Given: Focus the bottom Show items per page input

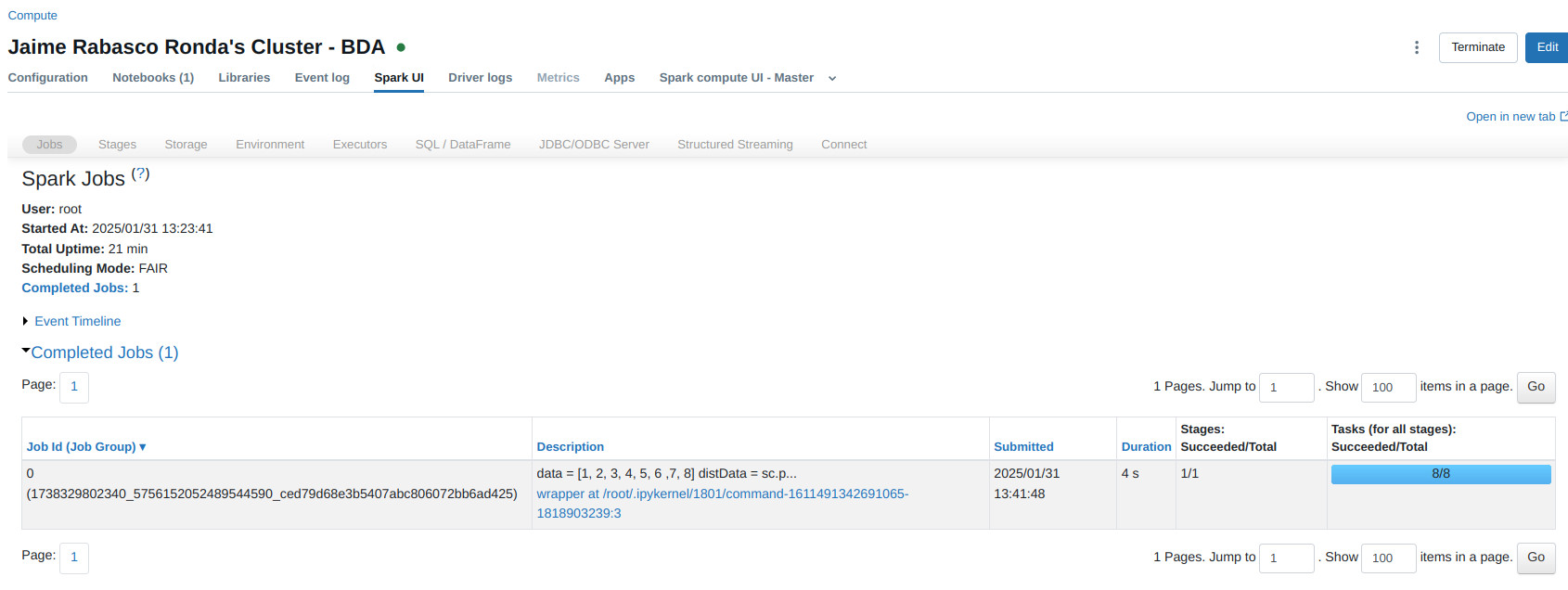Looking at the screenshot, I should coord(1388,558).
